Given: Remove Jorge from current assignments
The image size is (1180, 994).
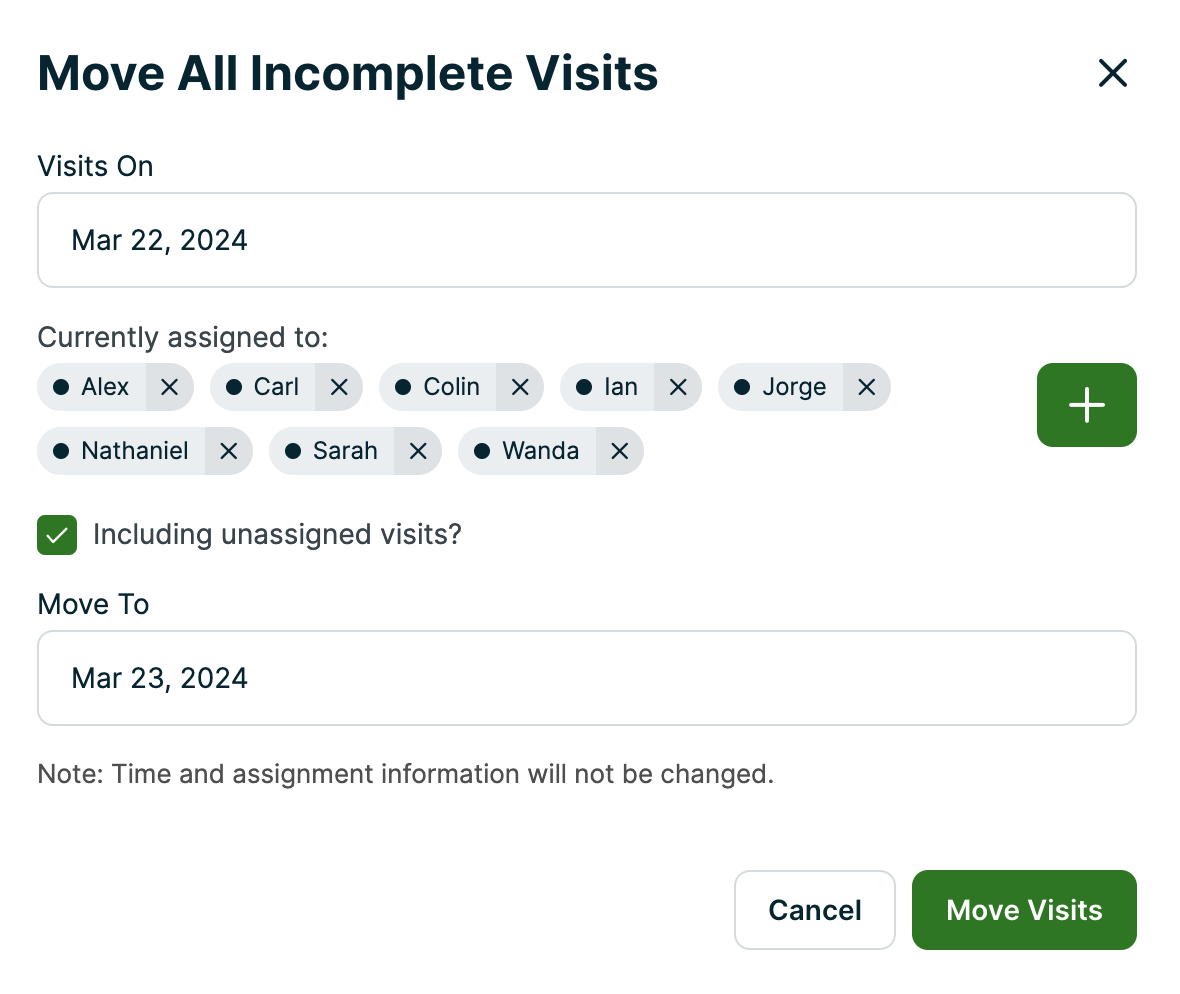Looking at the screenshot, I should [x=866, y=387].
